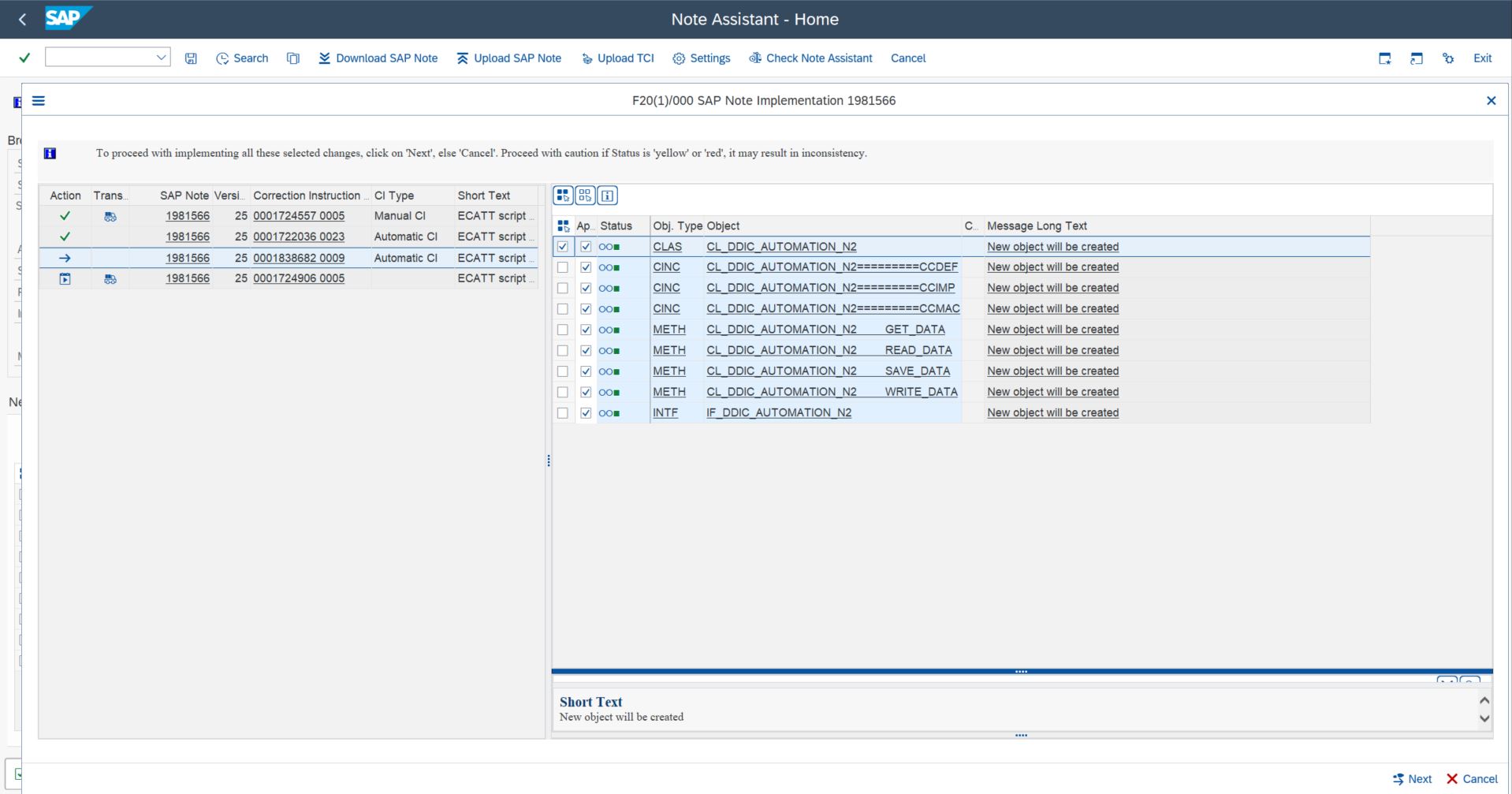The width and height of the screenshot is (1512, 794).
Task: Click the SAP back arrow icon
Action: pyautogui.click(x=22, y=20)
